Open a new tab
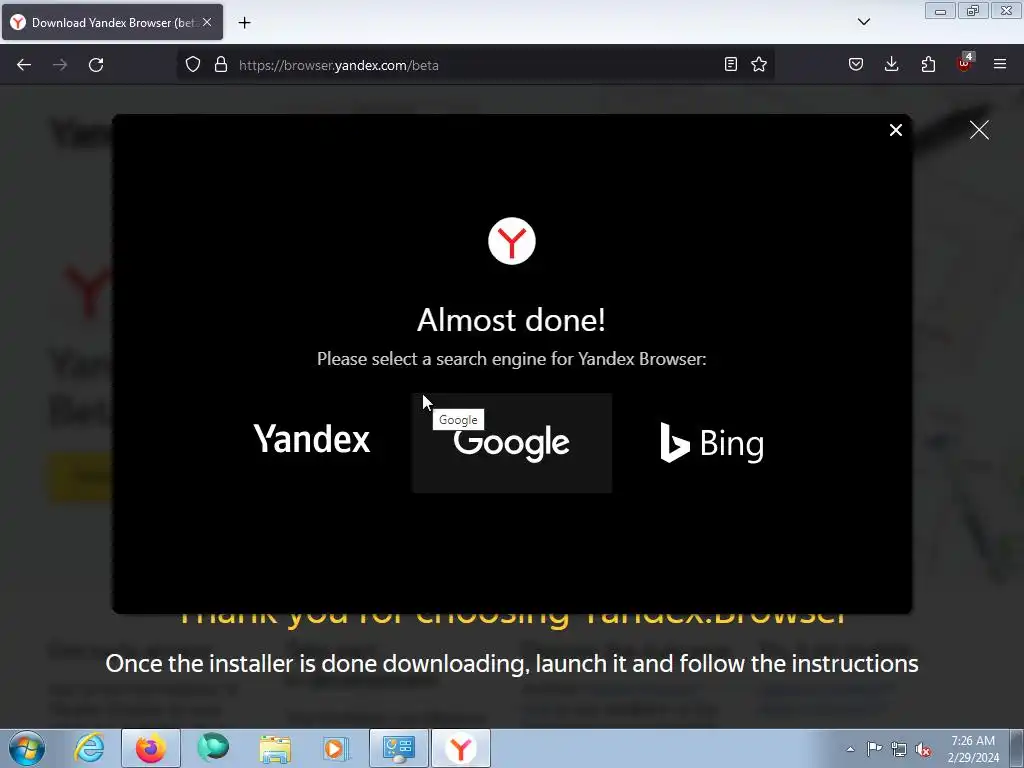1024x768 pixels. pyautogui.click(x=244, y=23)
